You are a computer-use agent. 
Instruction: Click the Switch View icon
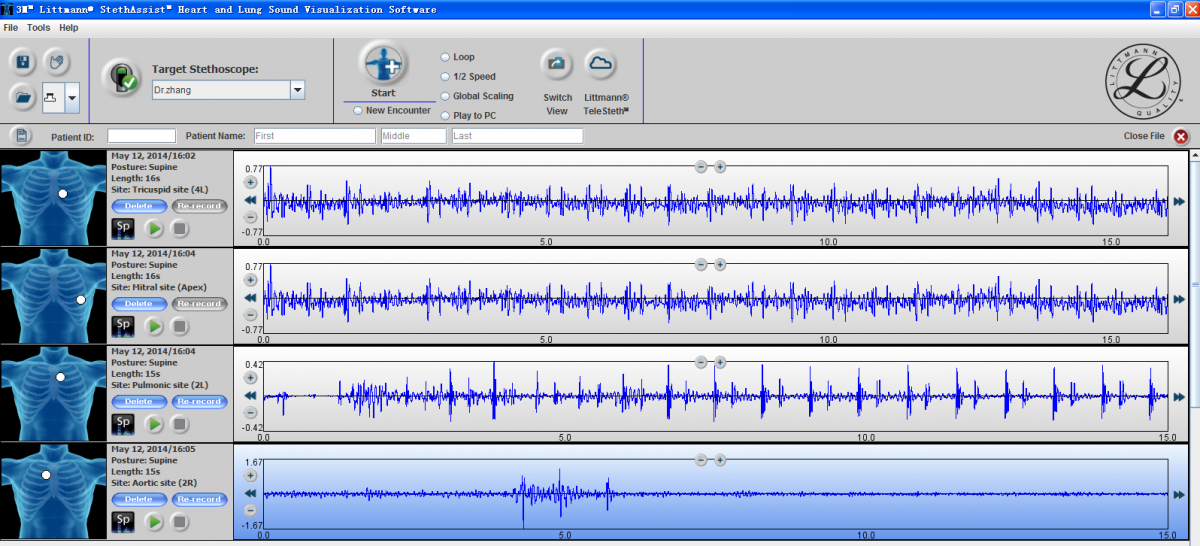(557, 64)
